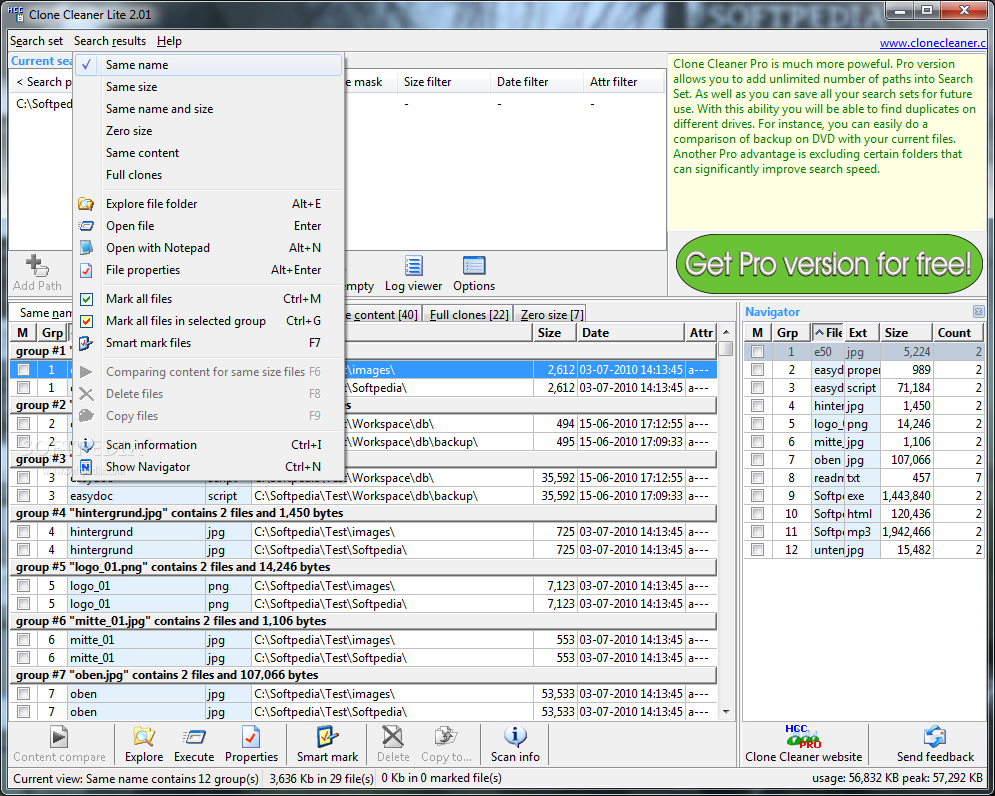Sort results by the Date column header
The image size is (995, 796).
(x=631, y=333)
